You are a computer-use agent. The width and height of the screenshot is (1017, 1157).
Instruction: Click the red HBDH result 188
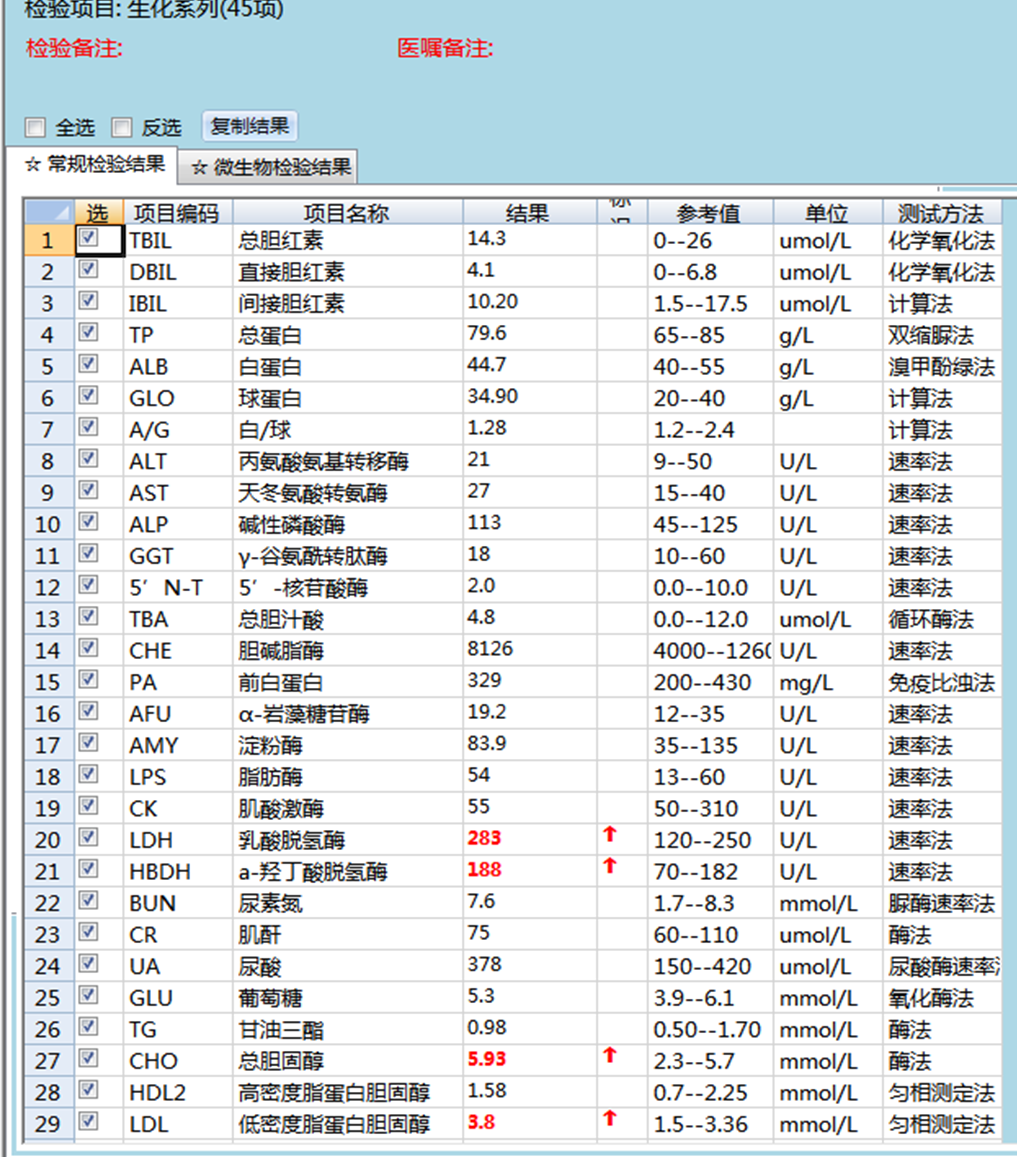click(x=484, y=870)
